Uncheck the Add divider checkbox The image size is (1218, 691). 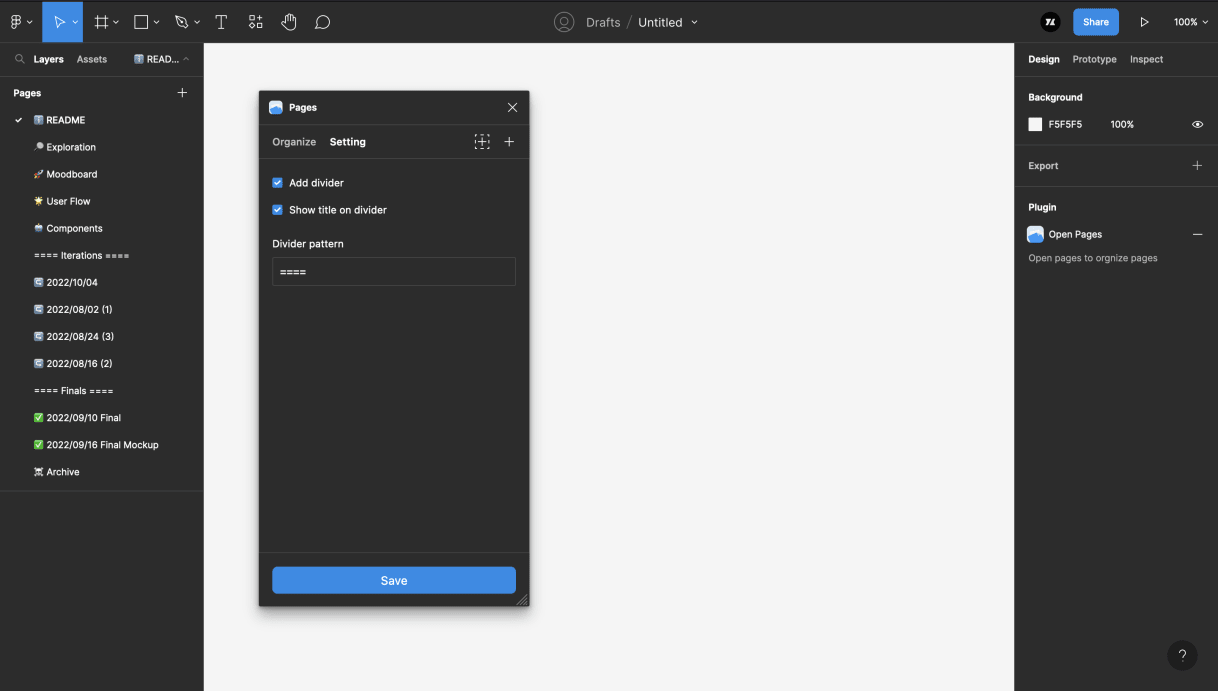277,182
